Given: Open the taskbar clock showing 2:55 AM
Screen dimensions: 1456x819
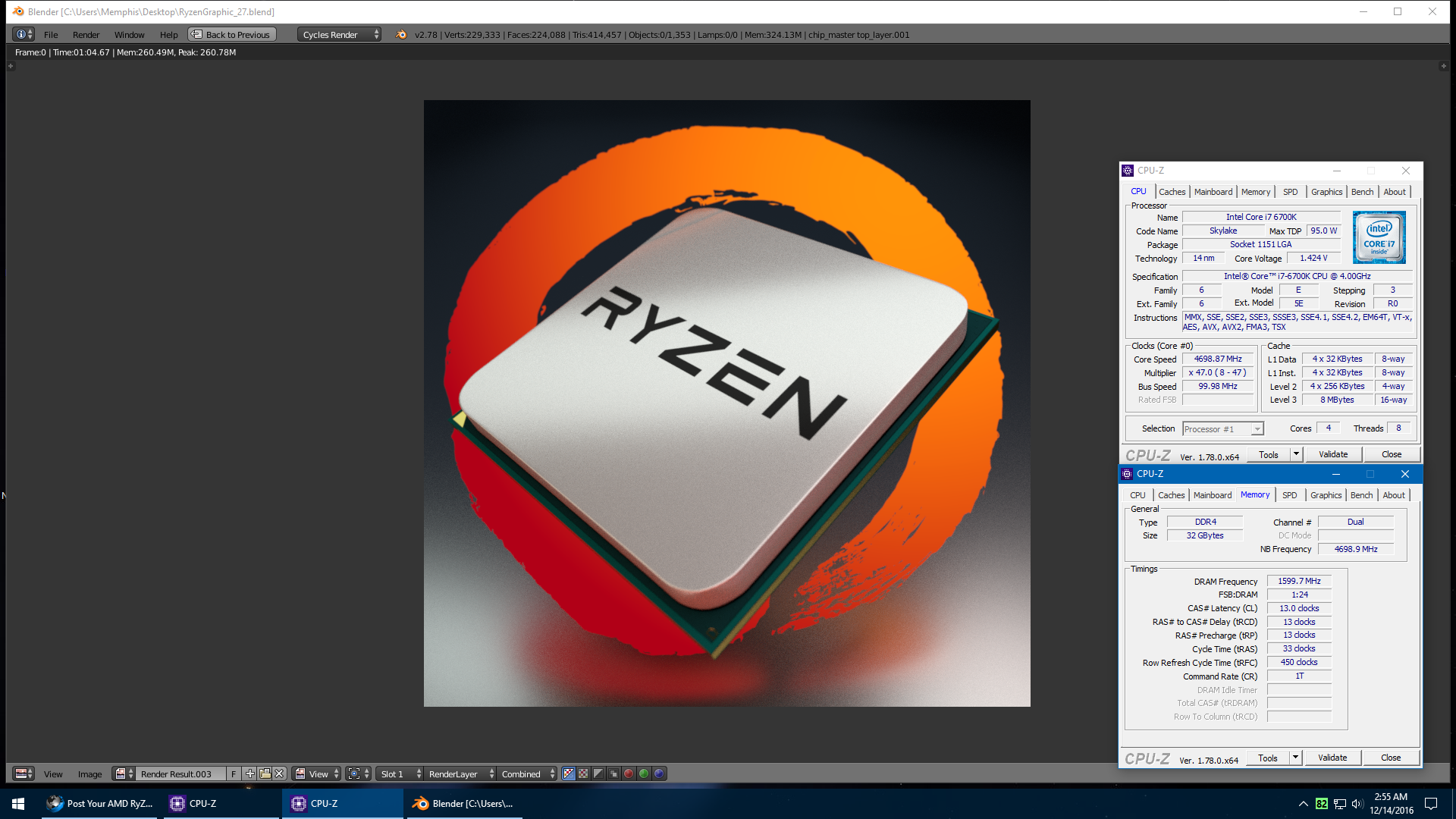Looking at the screenshot, I should point(1391,803).
